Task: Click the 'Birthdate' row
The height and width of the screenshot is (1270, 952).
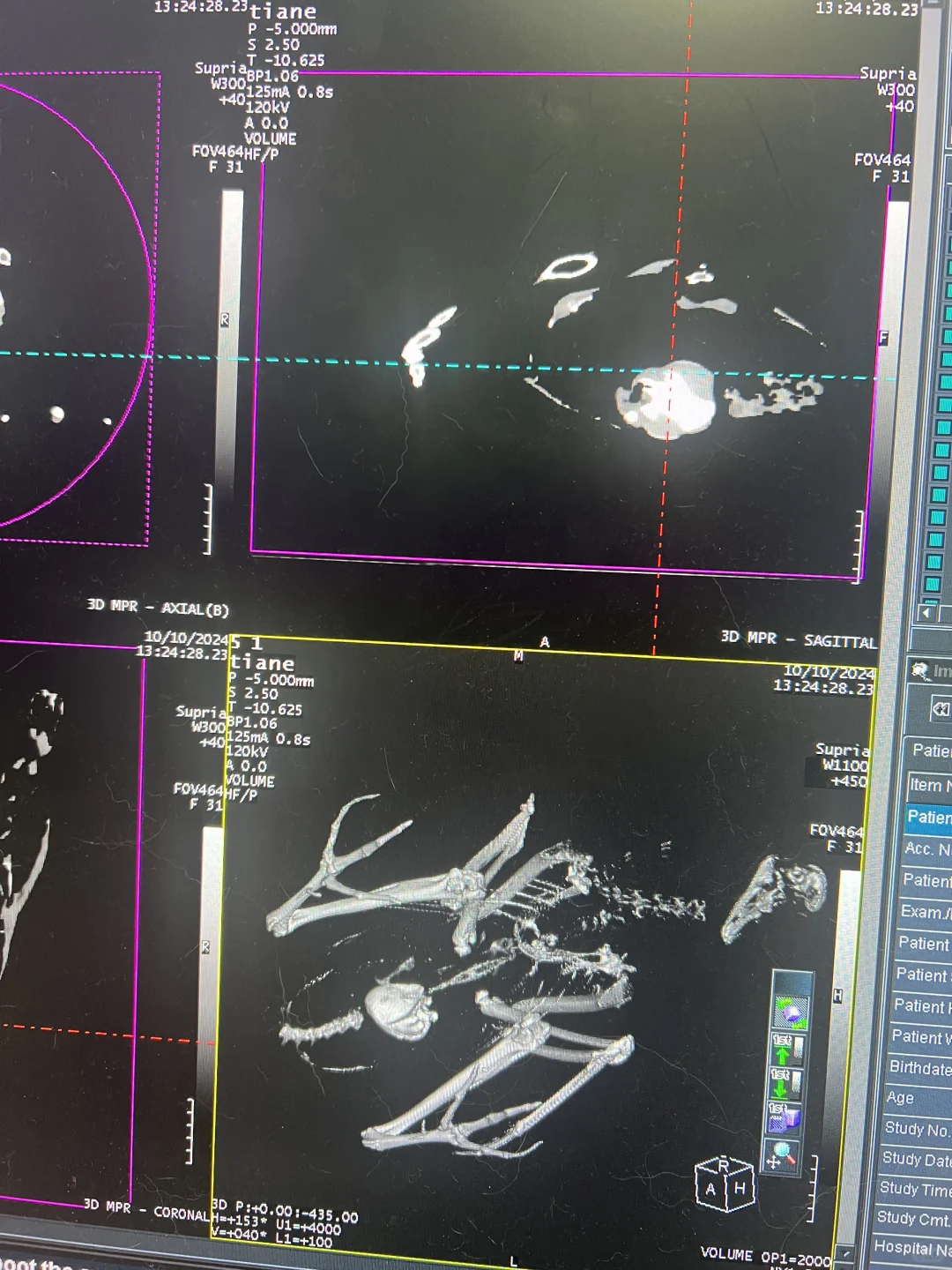Action: point(919,1068)
